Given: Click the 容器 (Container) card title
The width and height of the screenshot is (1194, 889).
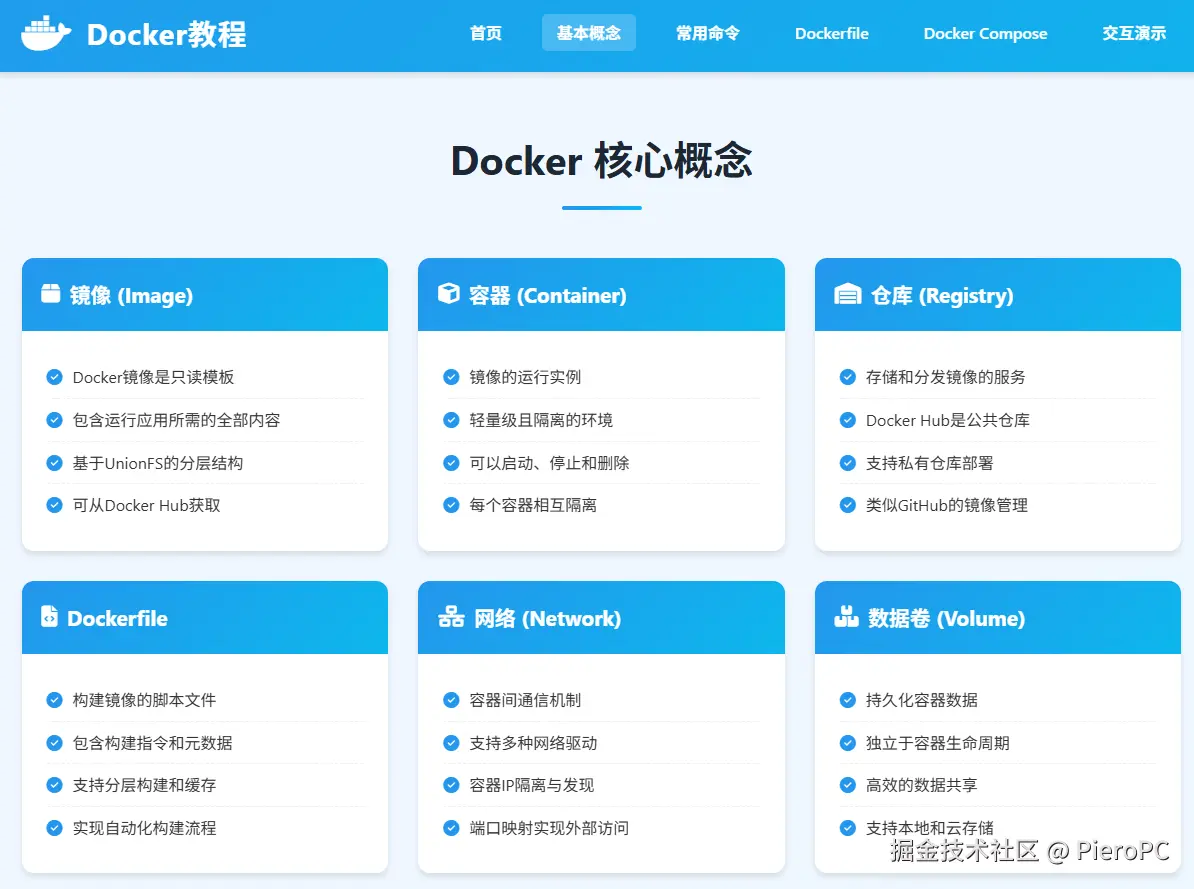Looking at the screenshot, I should (548, 296).
